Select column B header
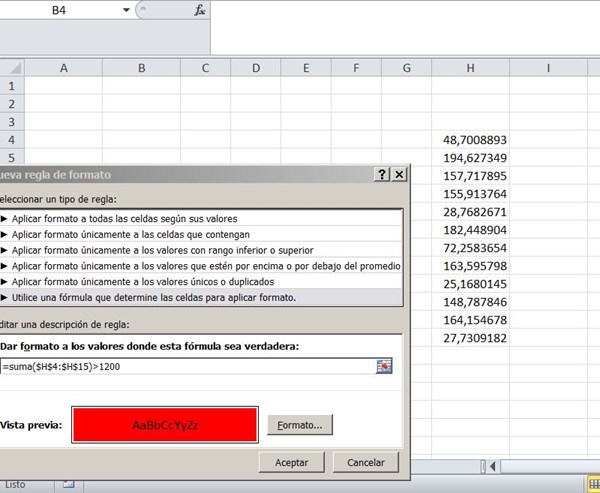Viewport: 600px width, 493px height. [x=141, y=68]
